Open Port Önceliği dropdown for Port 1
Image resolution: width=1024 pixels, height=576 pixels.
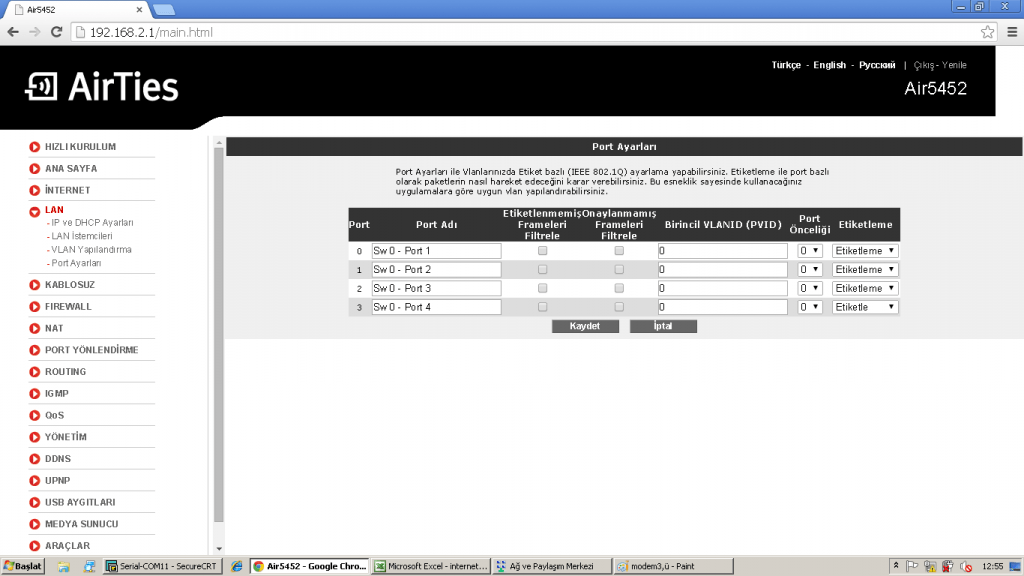pos(810,250)
